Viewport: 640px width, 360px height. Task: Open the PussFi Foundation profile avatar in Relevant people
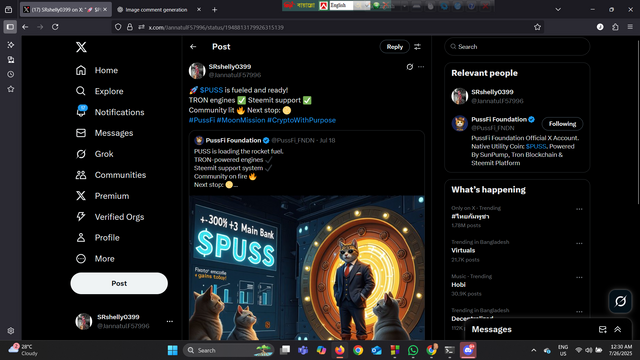point(460,123)
